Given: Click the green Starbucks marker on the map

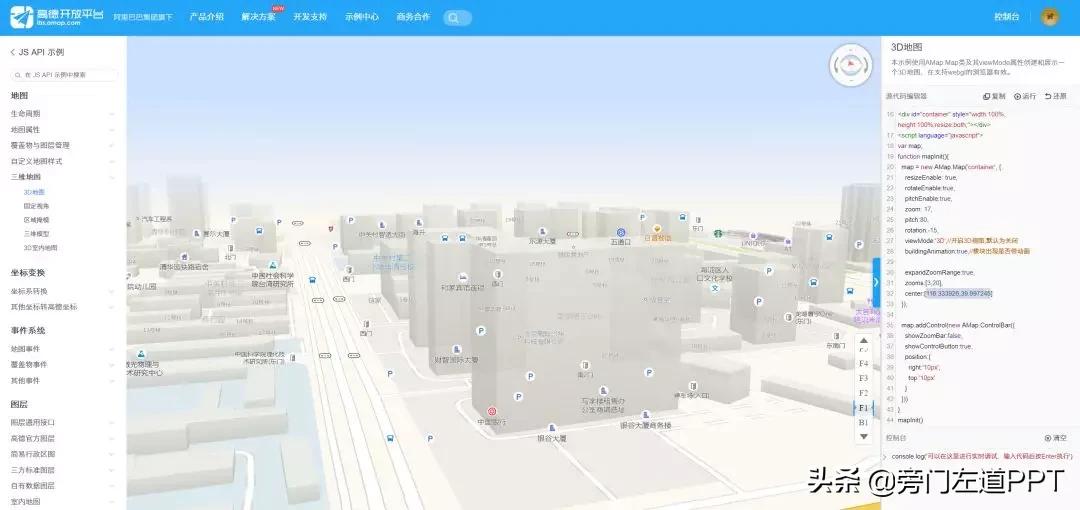Looking at the screenshot, I should coord(717,234).
